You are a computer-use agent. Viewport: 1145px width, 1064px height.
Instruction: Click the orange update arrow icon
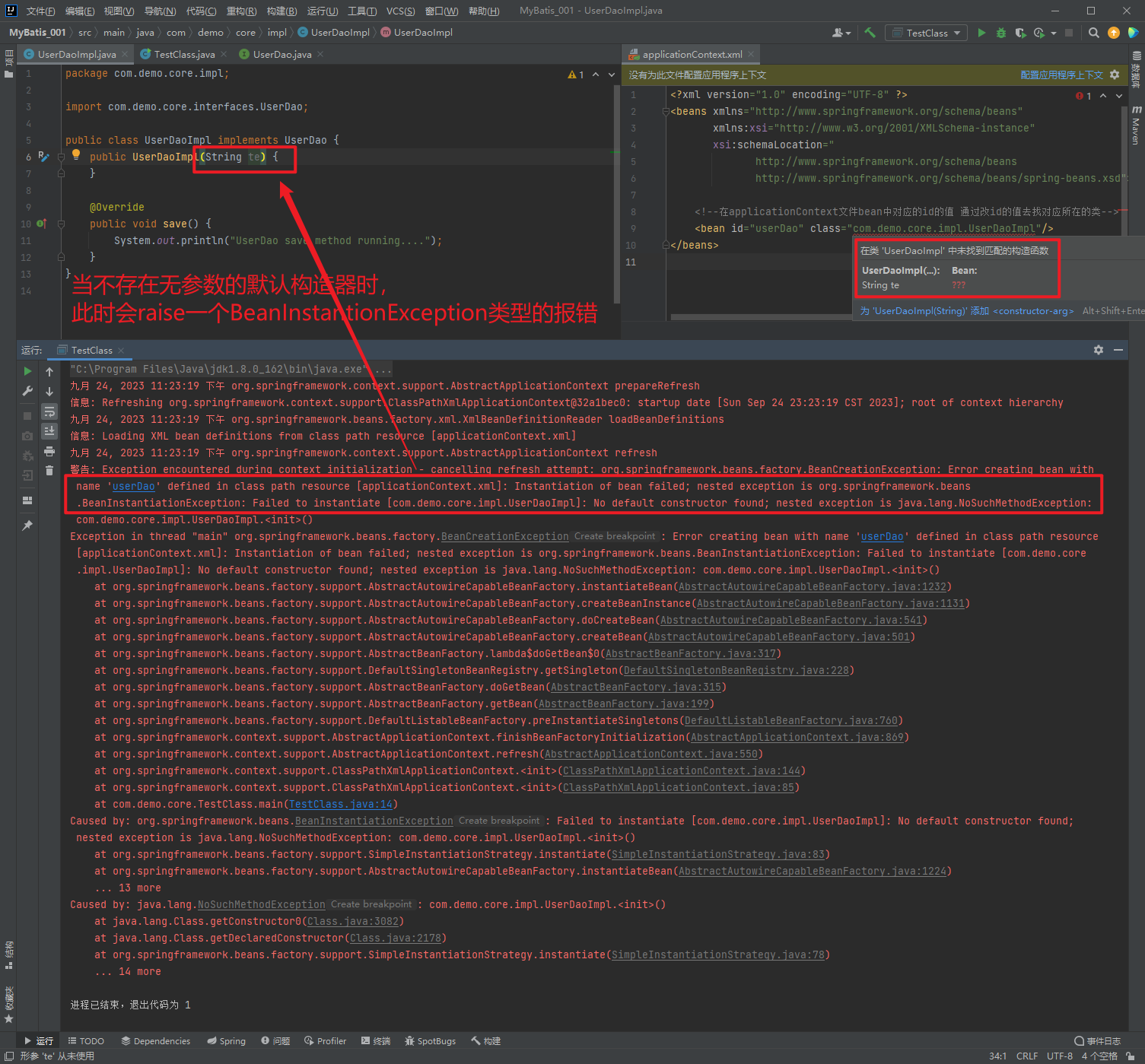tap(1114, 33)
